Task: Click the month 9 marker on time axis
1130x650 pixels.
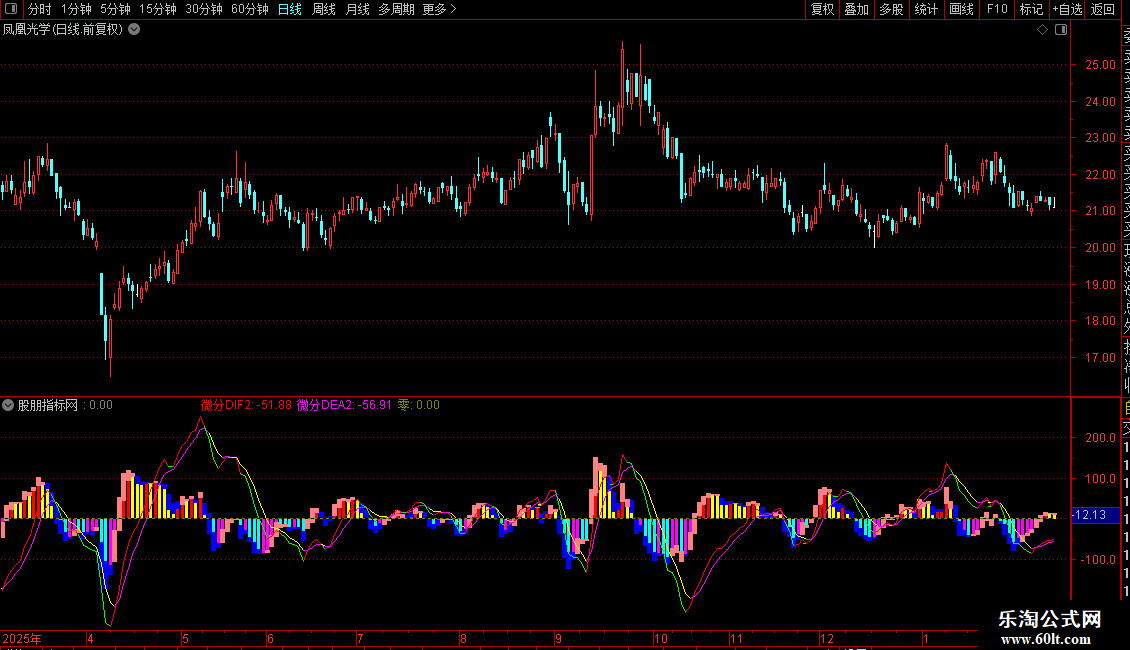Action: [559, 638]
